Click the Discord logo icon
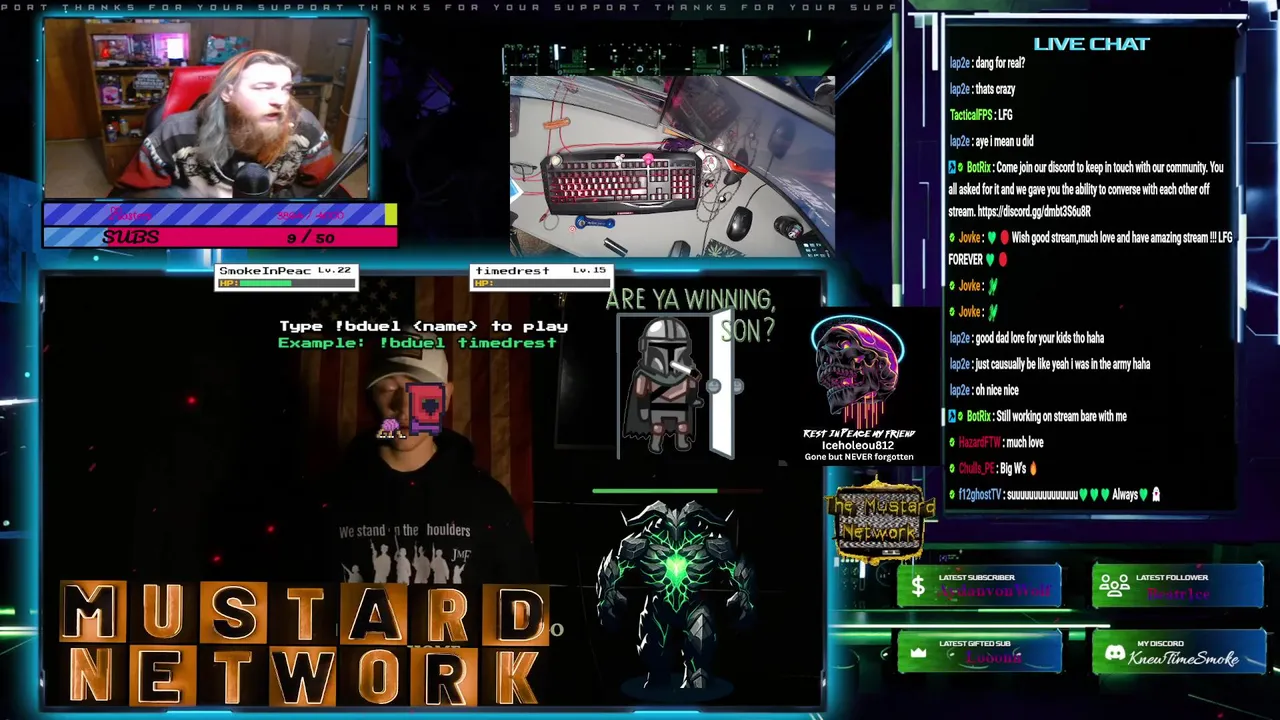 pos(1115,653)
